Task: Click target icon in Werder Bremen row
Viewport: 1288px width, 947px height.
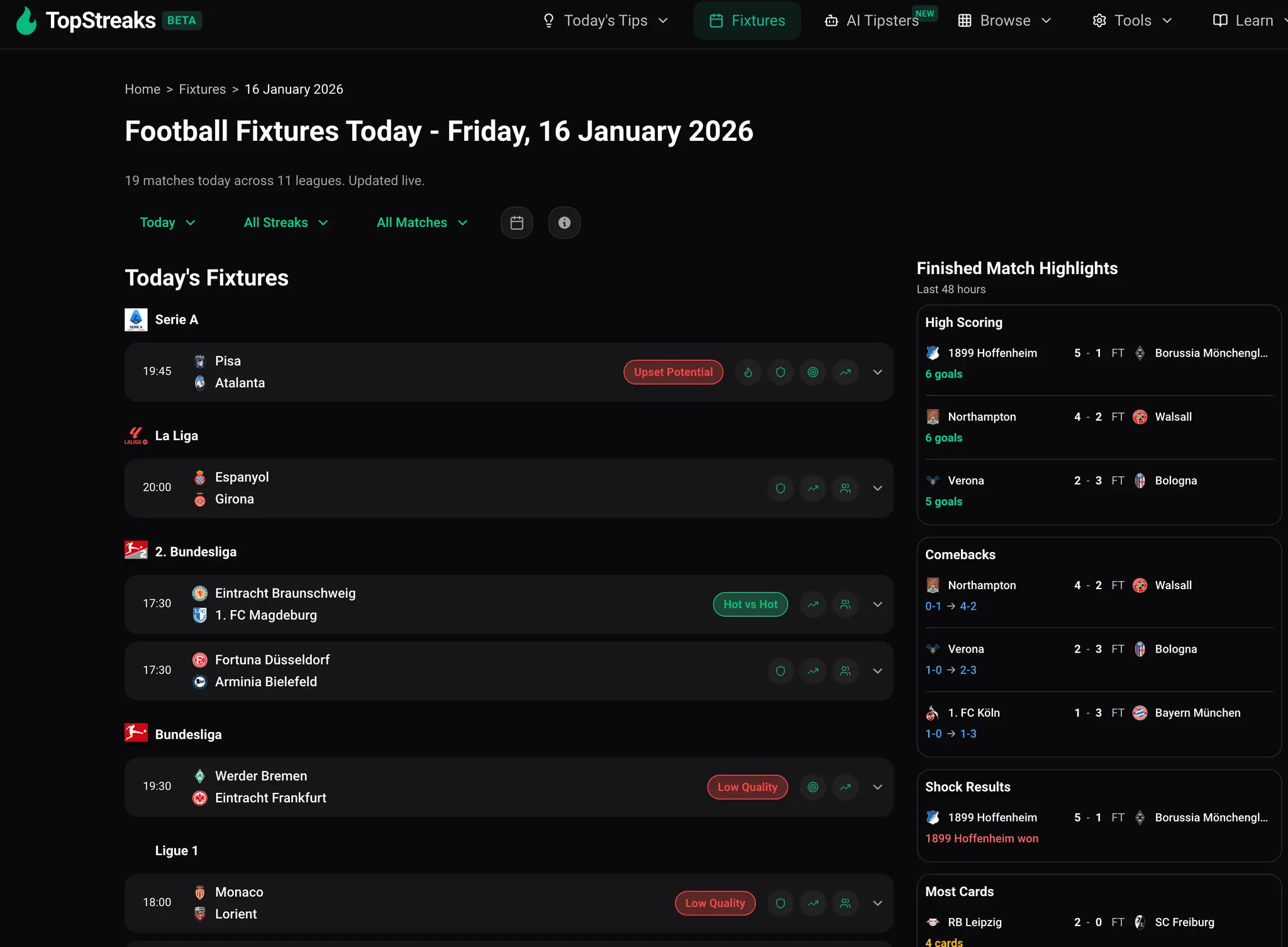Action: [813, 787]
